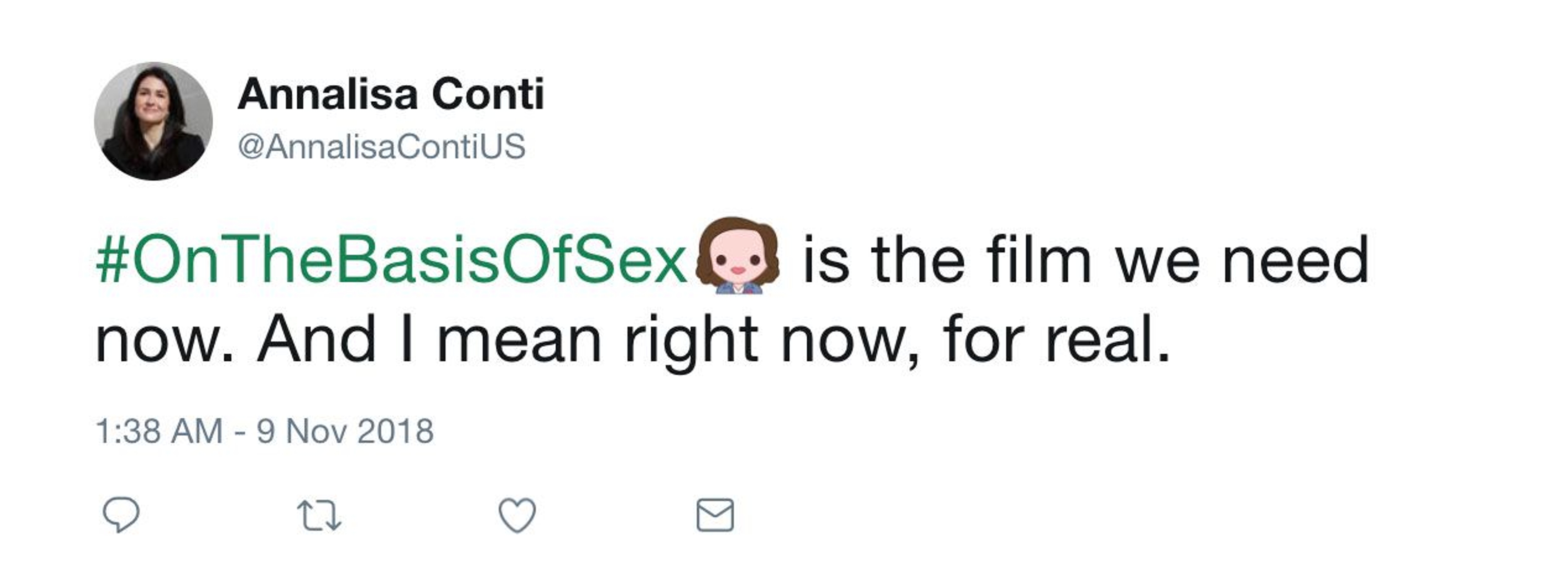1568x579 pixels.
Task: Send the tweet via the envelope icon
Action: pyautogui.click(x=715, y=515)
